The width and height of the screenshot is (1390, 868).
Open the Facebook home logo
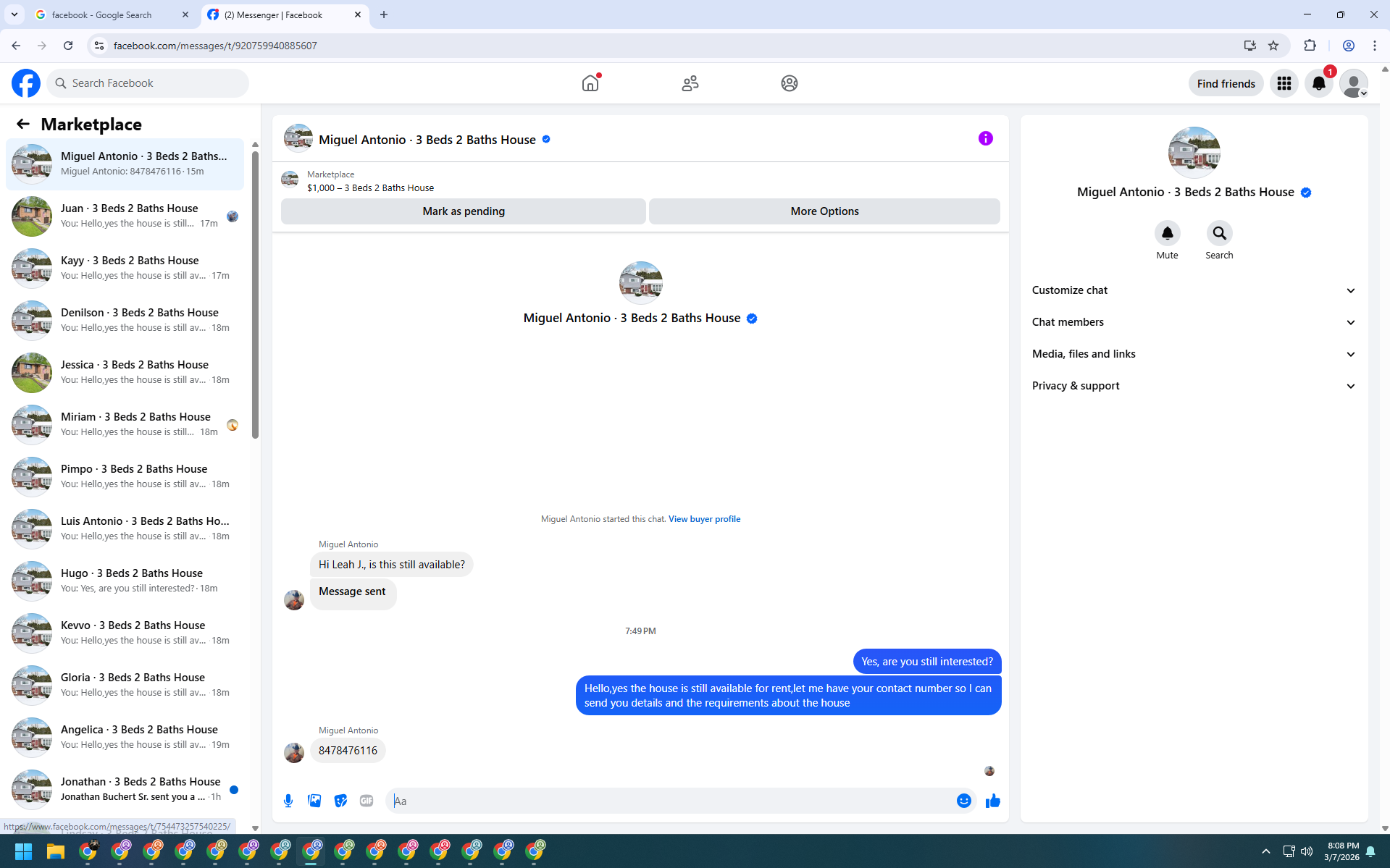[x=26, y=83]
